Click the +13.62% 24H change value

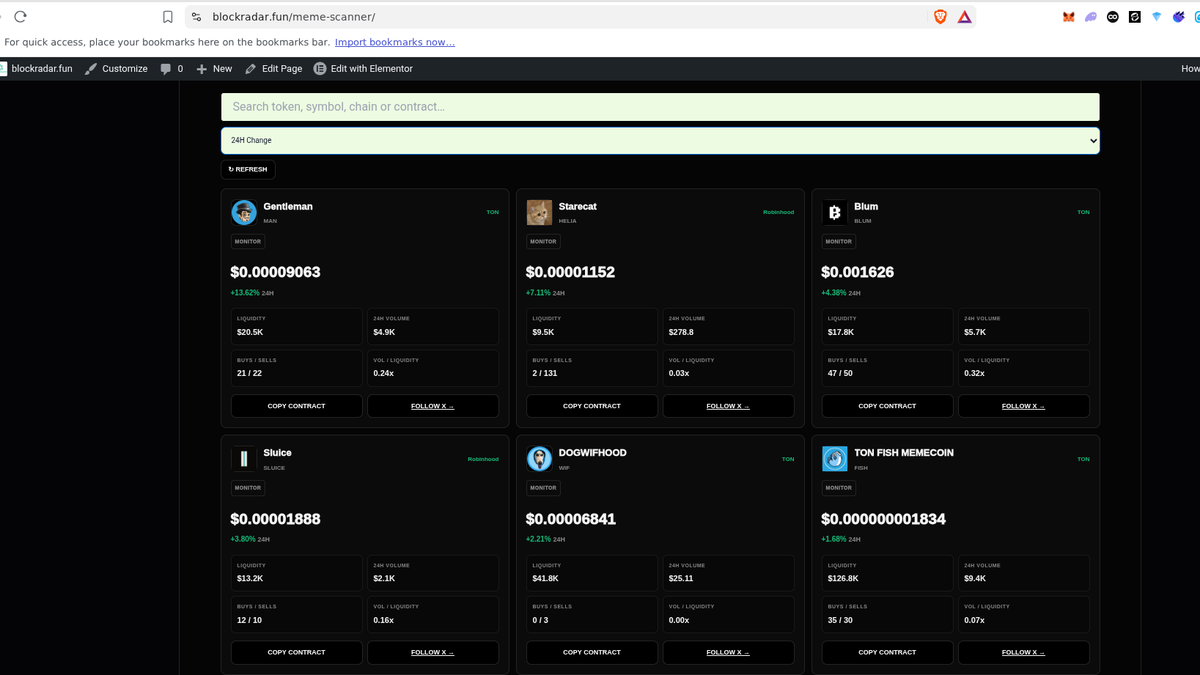(245, 293)
